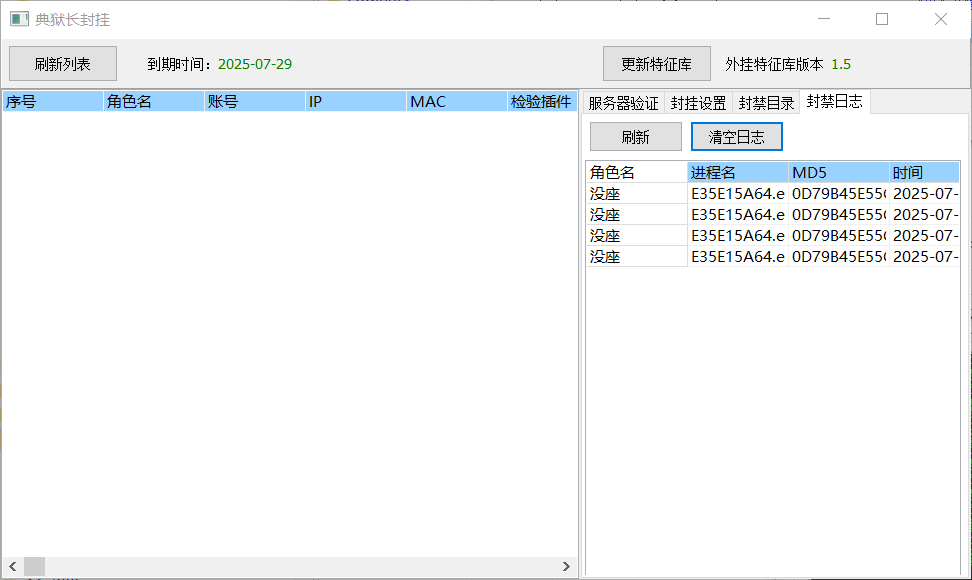
Task: Click the horizontal scrollbar thumb in player list
Action: (x=35, y=566)
